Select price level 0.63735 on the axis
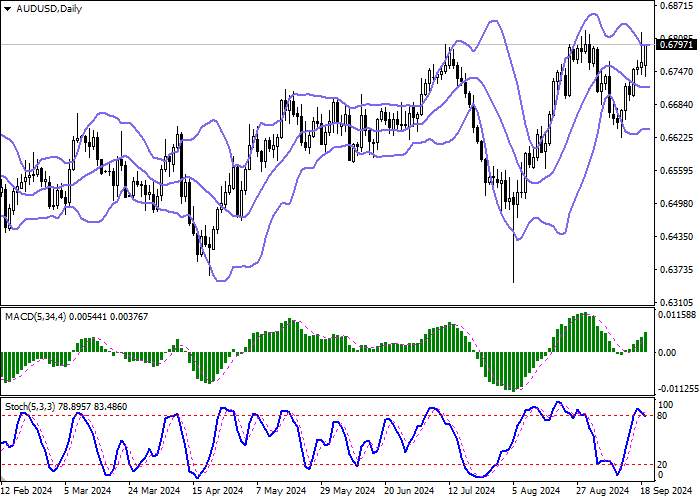This screenshot has height=500, width=700. click(x=676, y=270)
